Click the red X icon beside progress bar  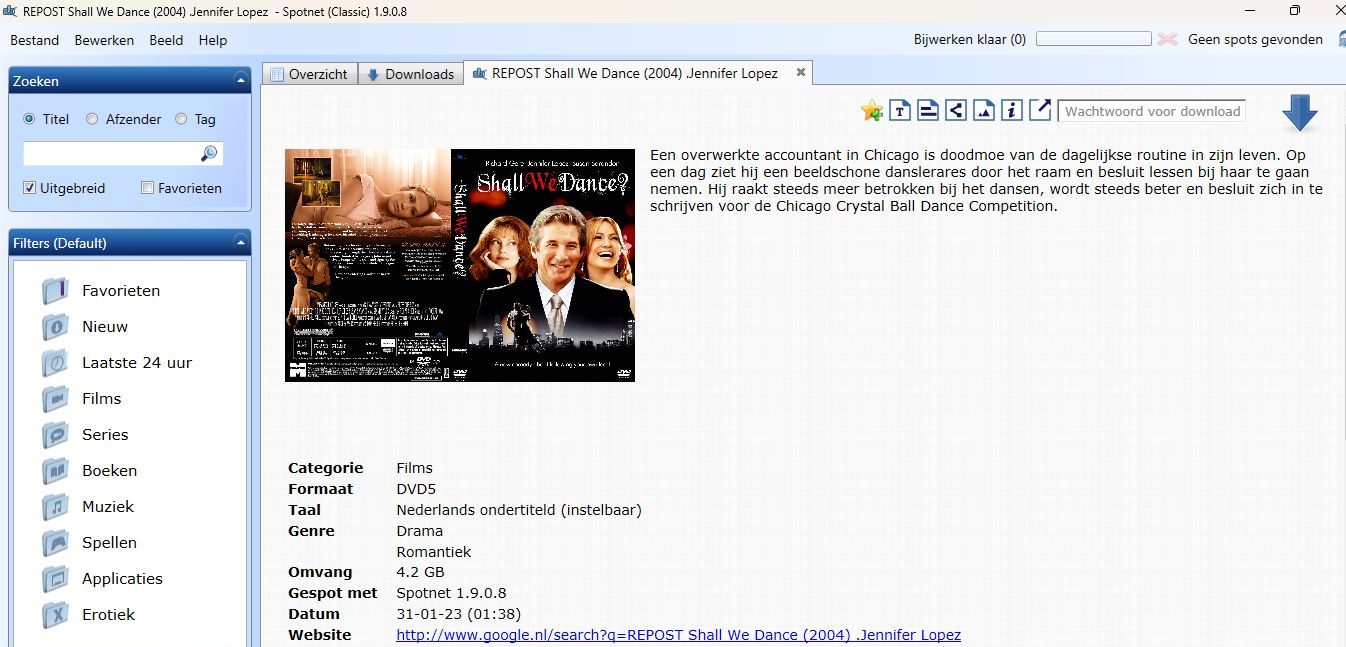[x=1167, y=40]
